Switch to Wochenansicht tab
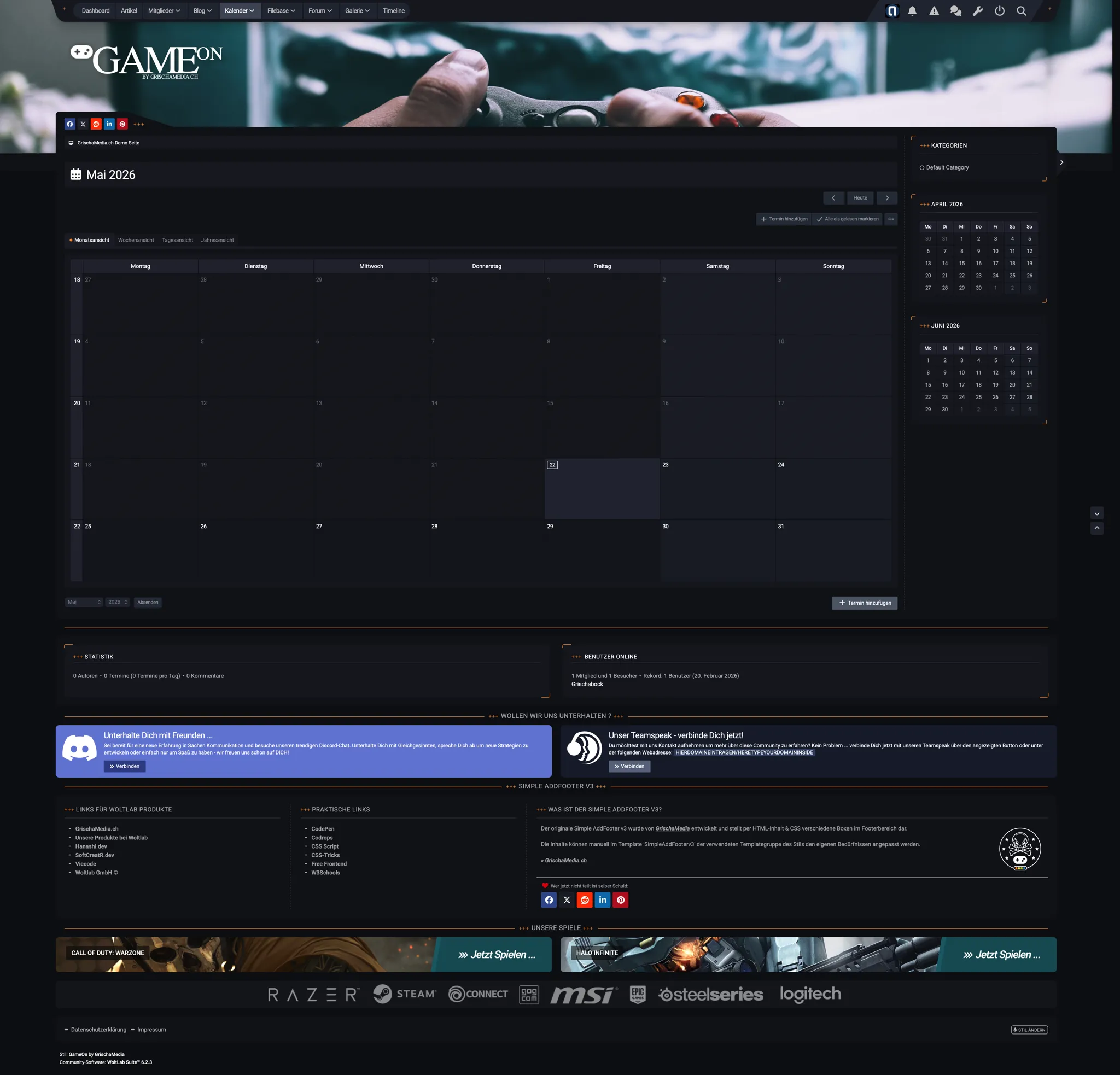Viewport: 1120px width, 1075px height. coord(136,240)
